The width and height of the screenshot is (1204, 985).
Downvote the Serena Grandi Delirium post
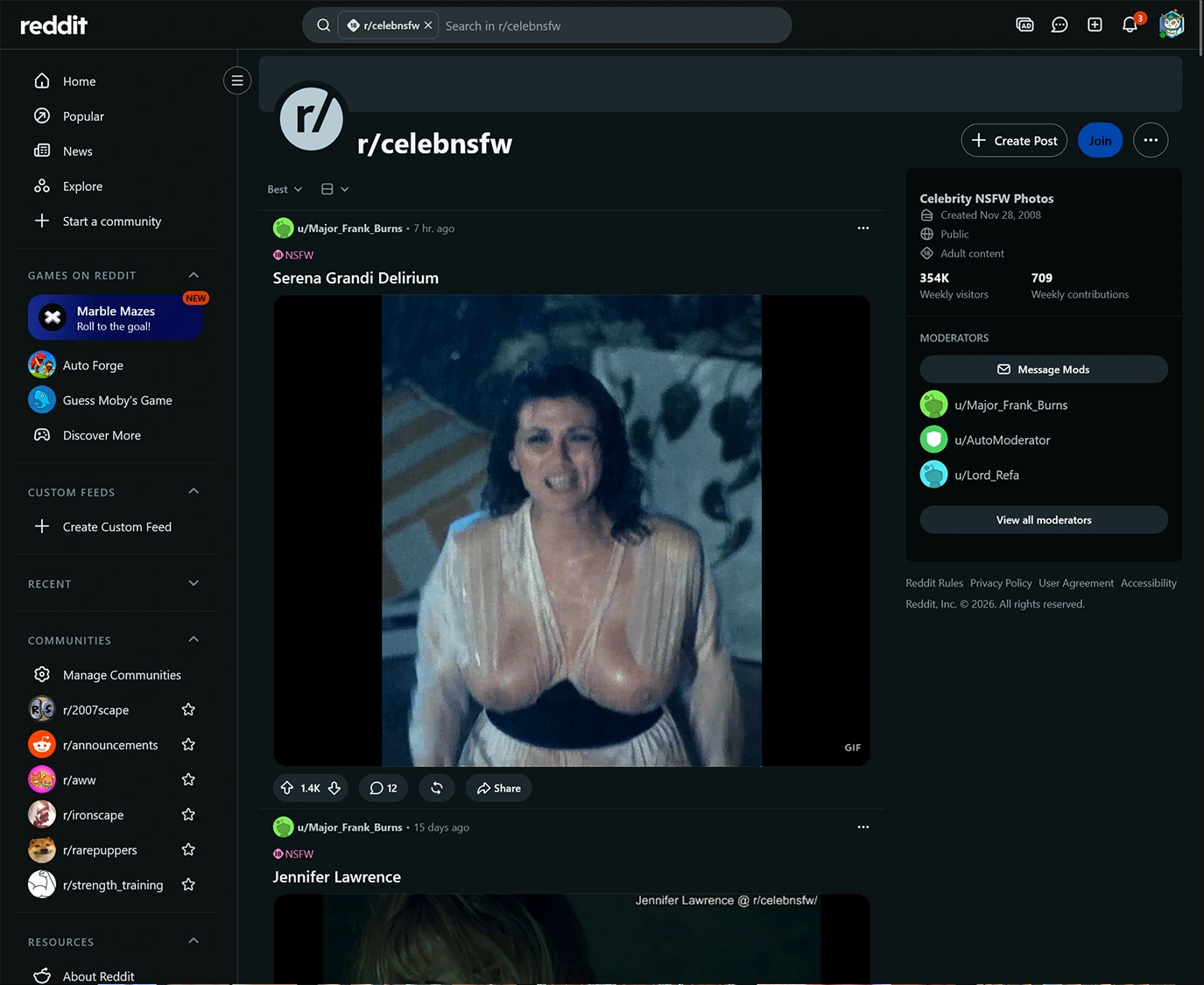(x=334, y=788)
